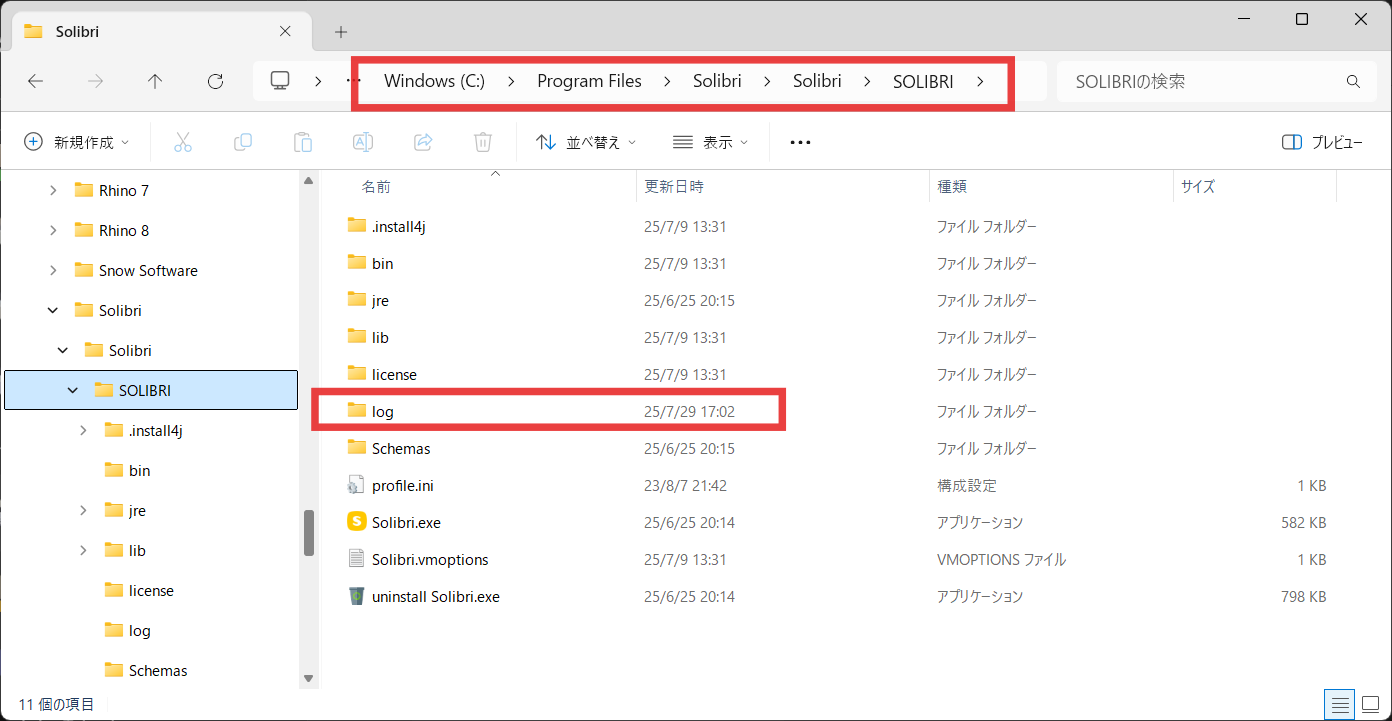
Task: Open the three-dot more options menu
Action: point(800,143)
